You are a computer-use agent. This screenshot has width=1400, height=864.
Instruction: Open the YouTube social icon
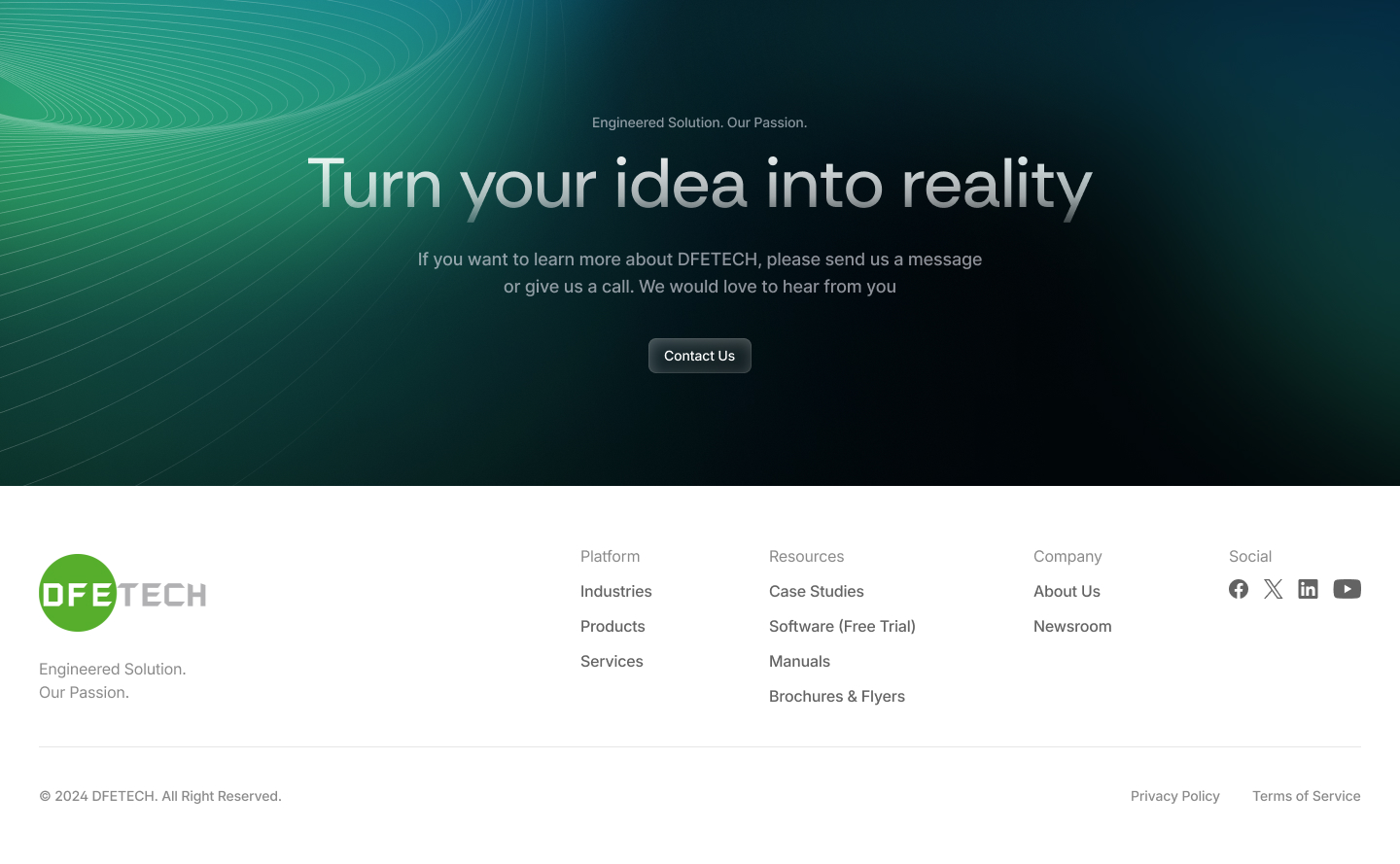tap(1347, 589)
